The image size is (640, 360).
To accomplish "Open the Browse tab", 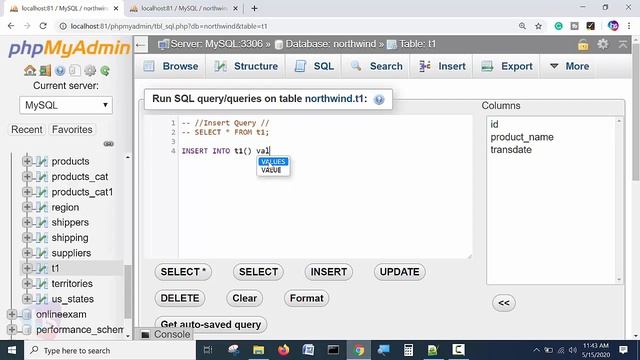I will [x=171, y=66].
